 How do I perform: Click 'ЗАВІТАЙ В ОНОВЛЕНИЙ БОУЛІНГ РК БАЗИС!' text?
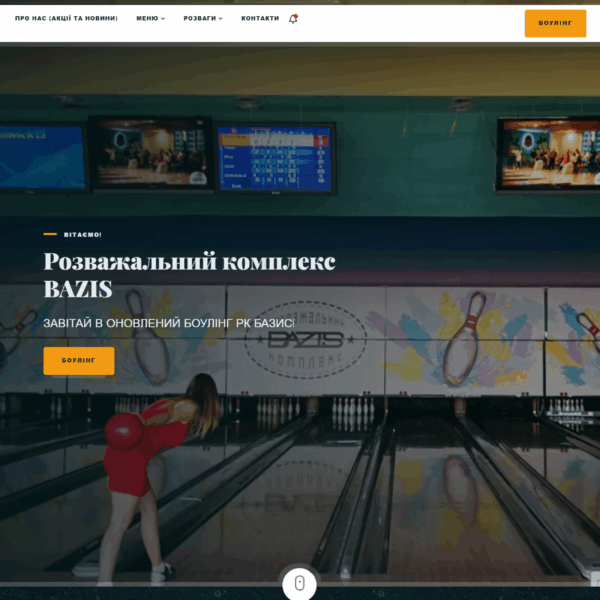(169, 323)
